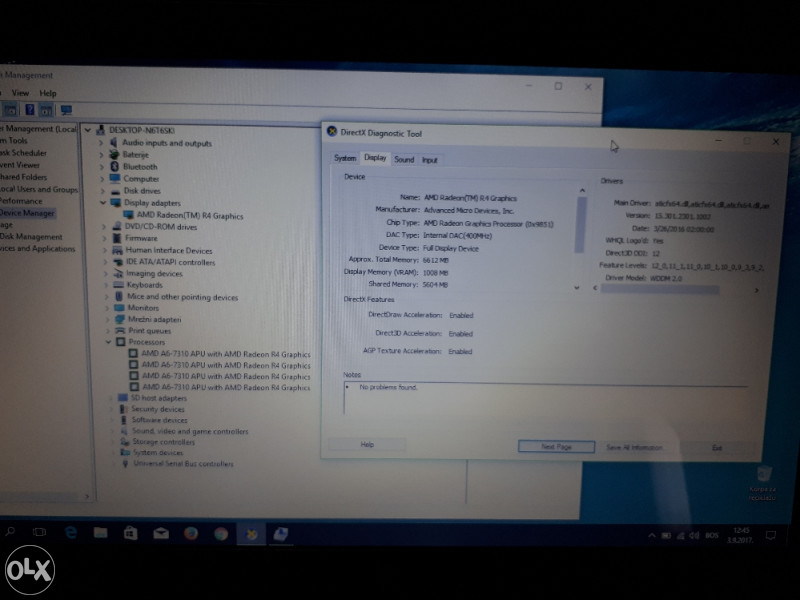Click the Bluetooth device icon
This screenshot has width=800, height=600.
pos(114,167)
